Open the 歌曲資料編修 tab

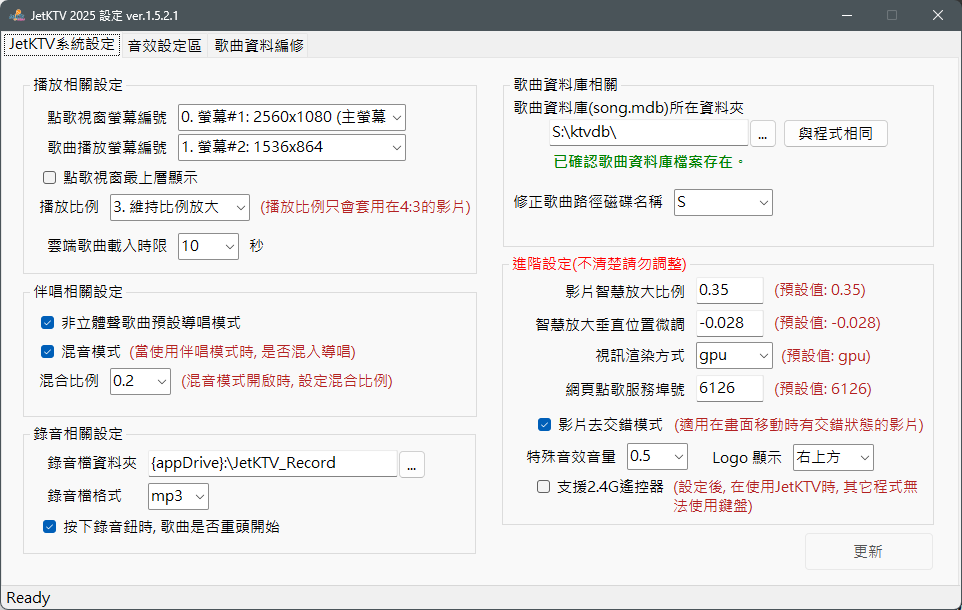click(259, 46)
